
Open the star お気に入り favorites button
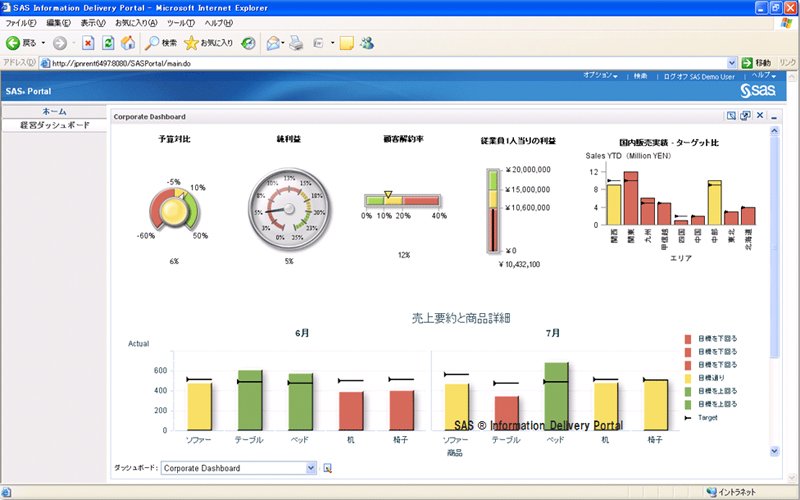click(208, 43)
